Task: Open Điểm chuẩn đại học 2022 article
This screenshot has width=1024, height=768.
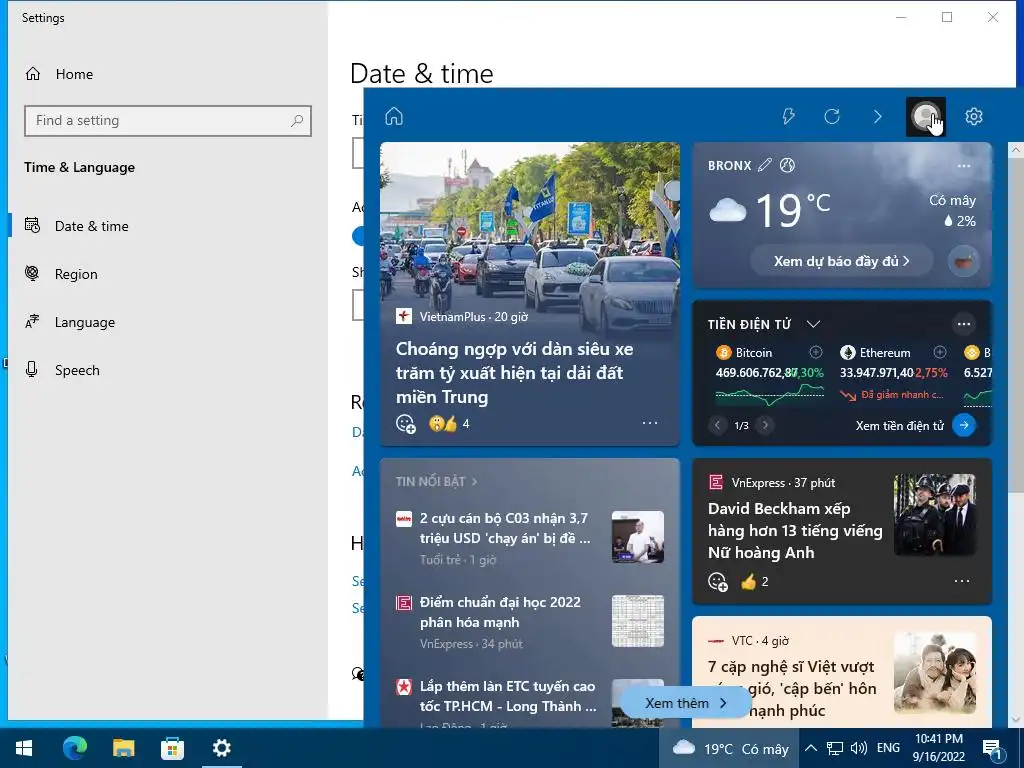Action: [500, 612]
